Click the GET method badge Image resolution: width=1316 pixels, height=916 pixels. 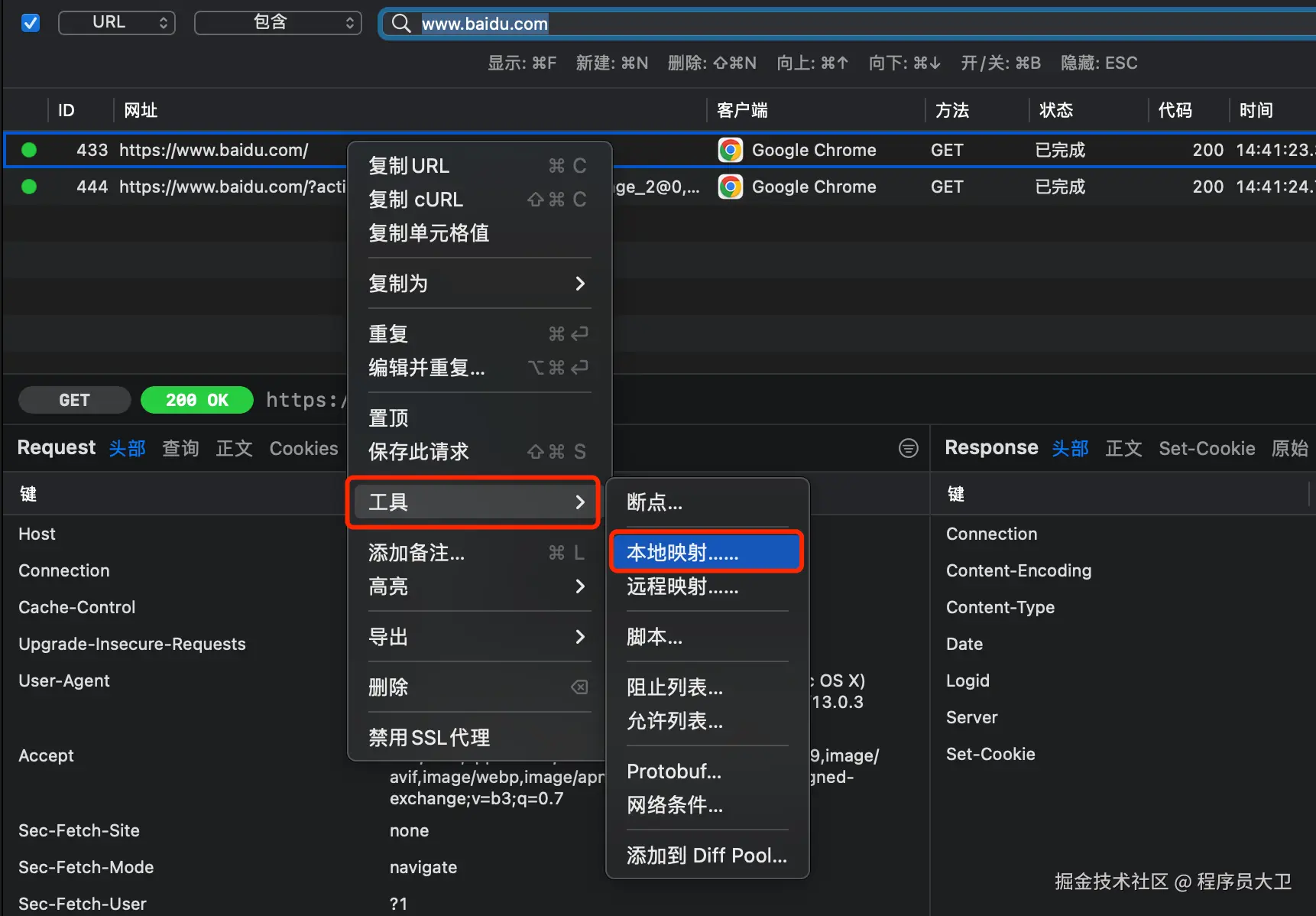click(74, 400)
